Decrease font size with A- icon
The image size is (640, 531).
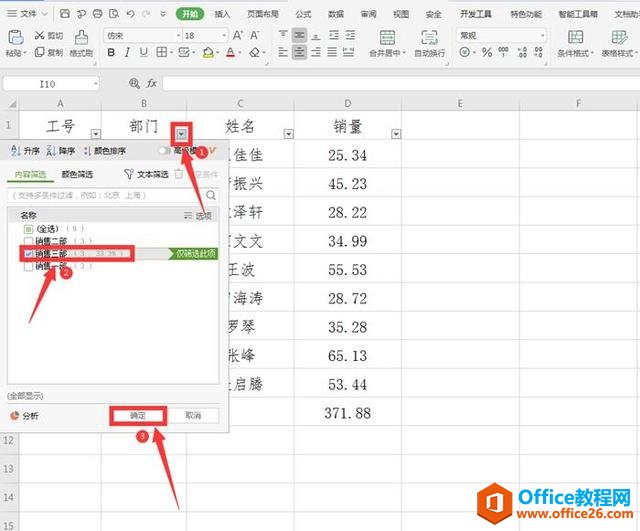(x=255, y=36)
